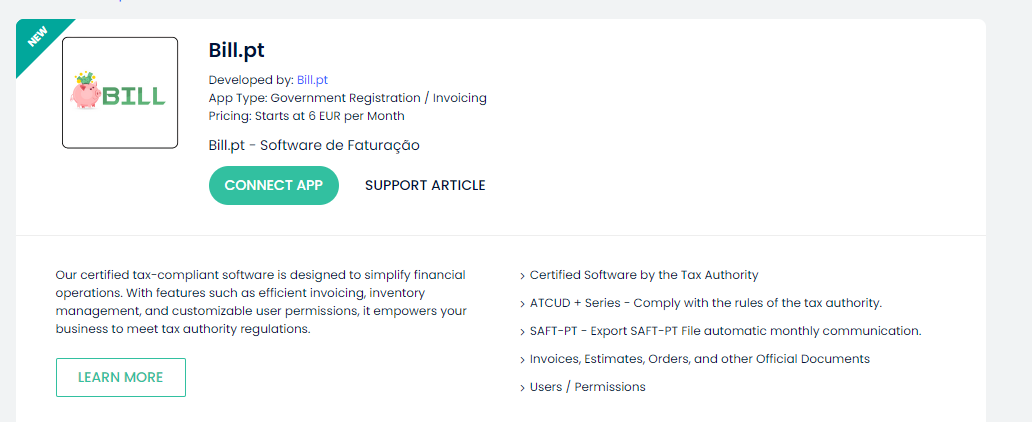Image resolution: width=1032 pixels, height=422 pixels.
Task: Click the tax-compliant software description paragraph
Action: [x=261, y=302]
